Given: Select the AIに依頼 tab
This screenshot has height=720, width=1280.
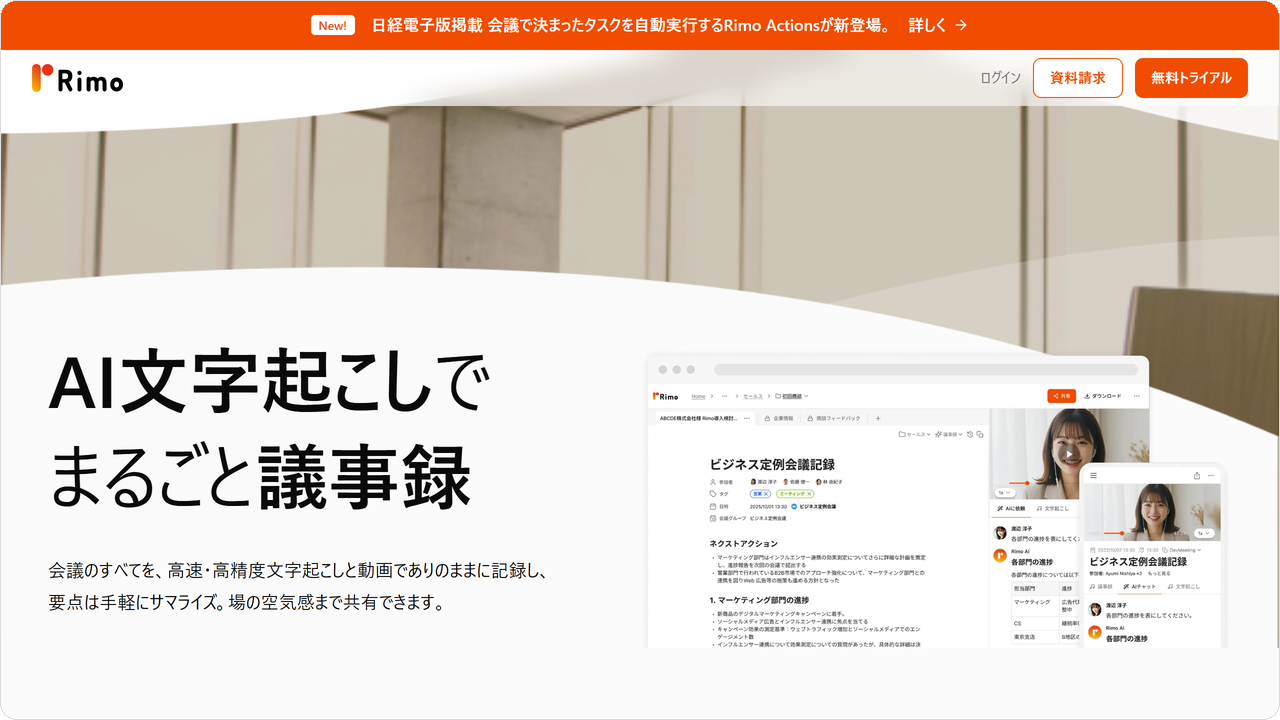Looking at the screenshot, I should click(x=1011, y=509).
